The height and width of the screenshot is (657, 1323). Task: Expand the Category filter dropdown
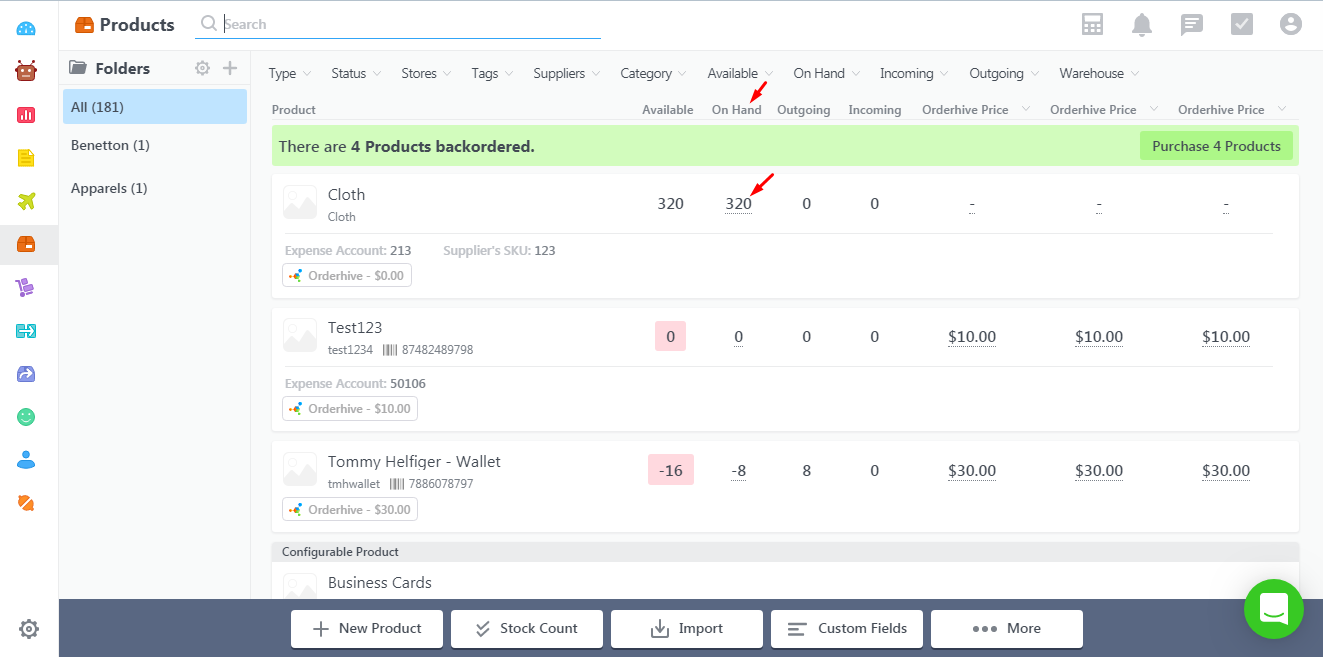pos(654,73)
